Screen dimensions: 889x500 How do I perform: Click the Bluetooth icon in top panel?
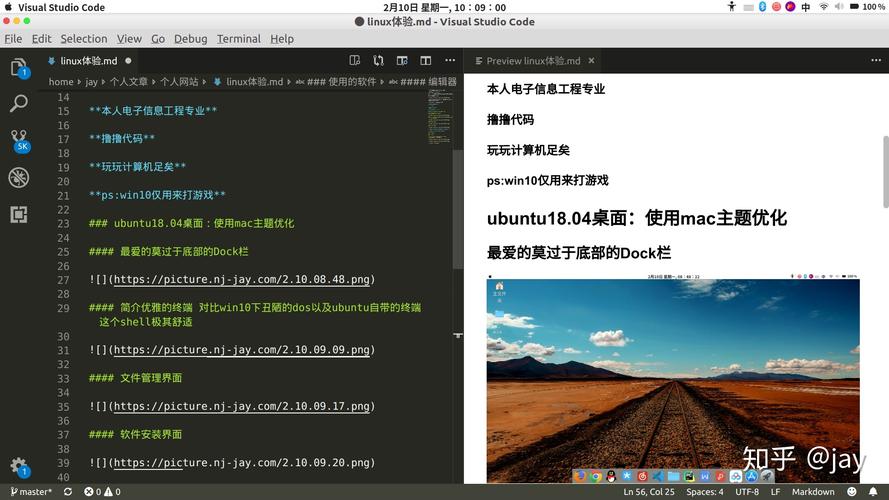click(763, 7)
